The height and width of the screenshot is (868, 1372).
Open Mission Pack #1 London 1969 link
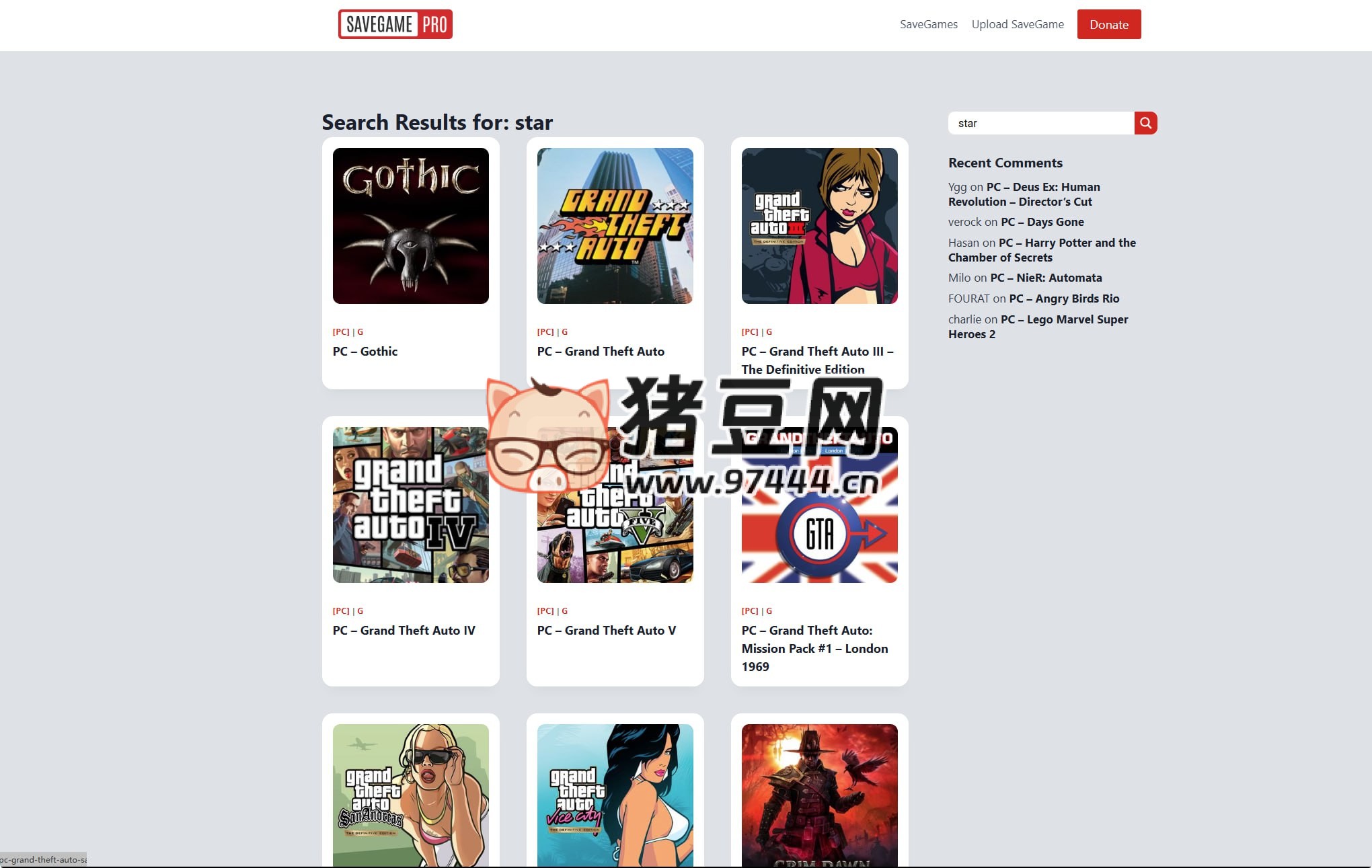point(814,648)
